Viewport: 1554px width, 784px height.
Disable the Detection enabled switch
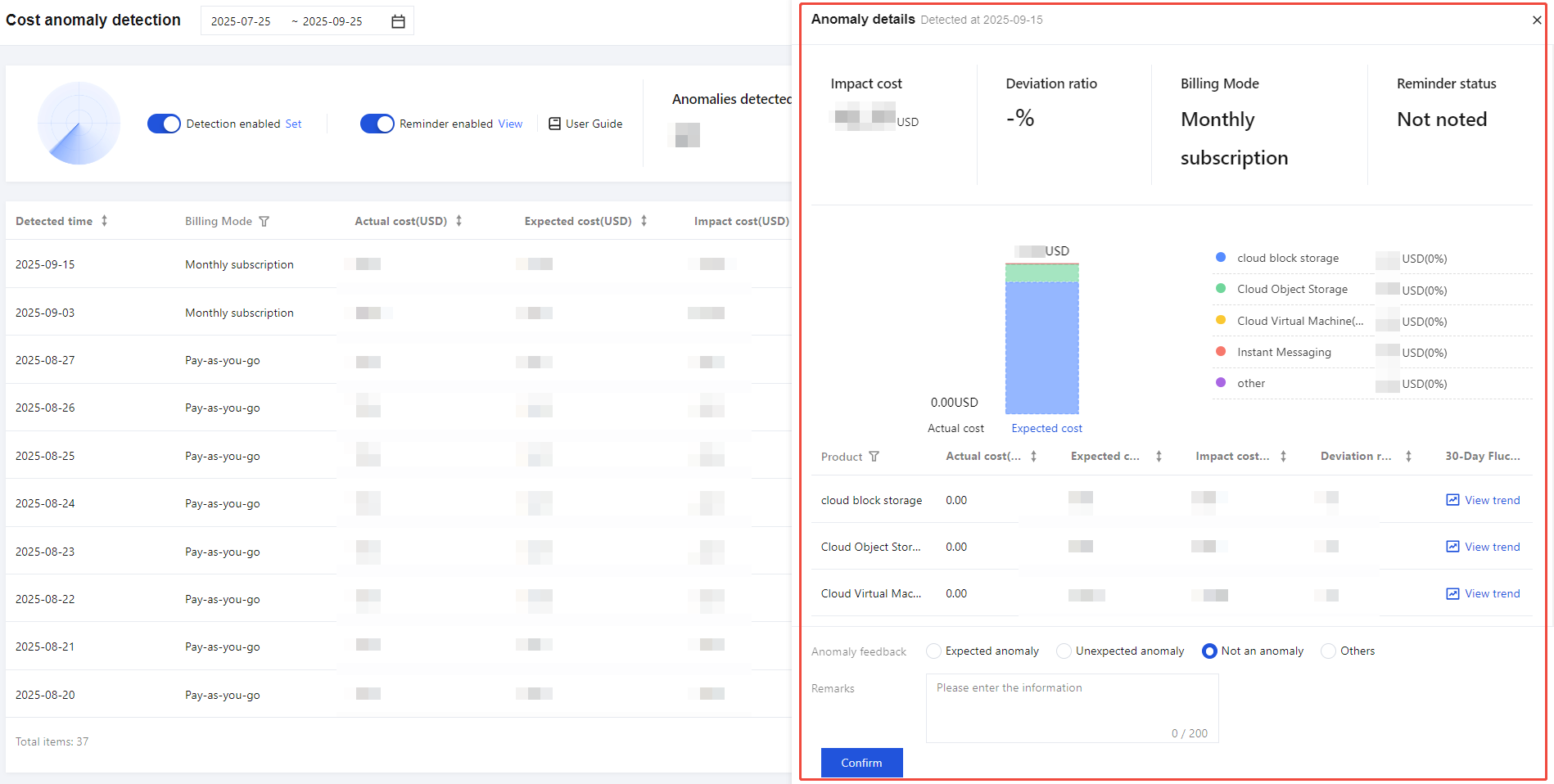164,124
